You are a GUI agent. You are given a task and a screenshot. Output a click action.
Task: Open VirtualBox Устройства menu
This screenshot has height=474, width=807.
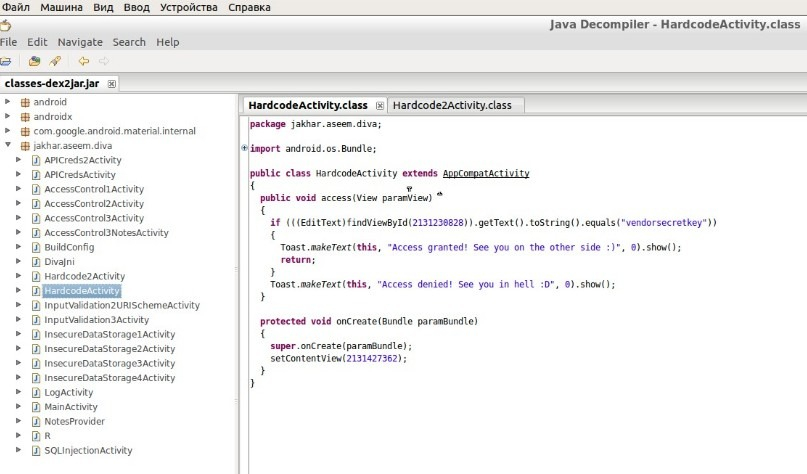click(188, 7)
